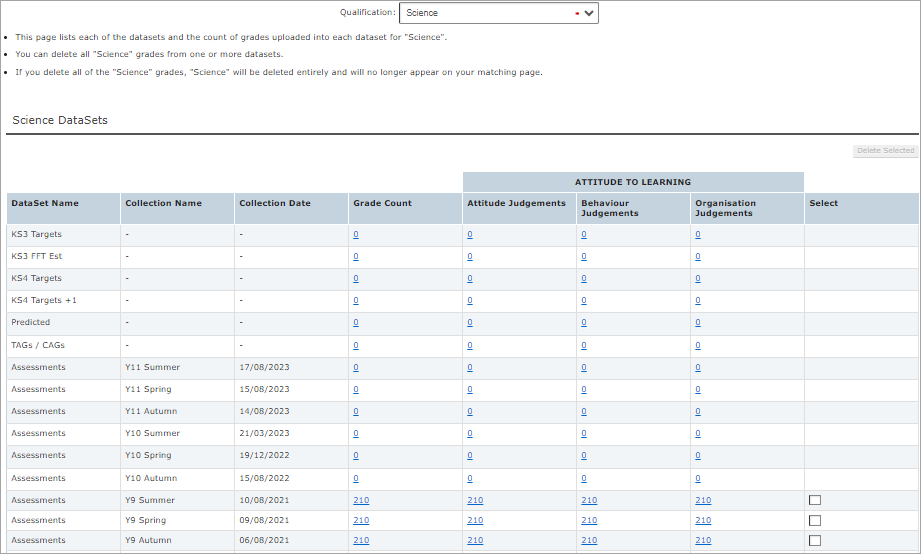Click the Collection Date column header
Screen dimensions: 921x554
(275, 203)
